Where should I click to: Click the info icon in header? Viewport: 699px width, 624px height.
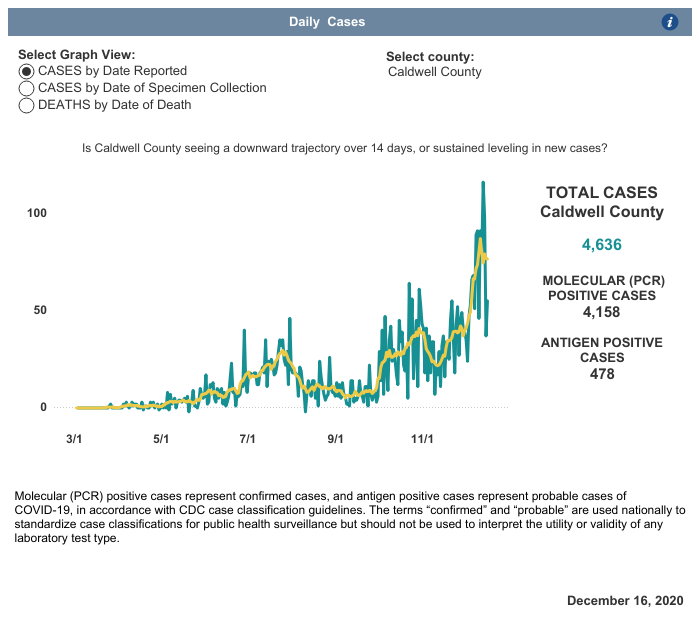point(670,22)
